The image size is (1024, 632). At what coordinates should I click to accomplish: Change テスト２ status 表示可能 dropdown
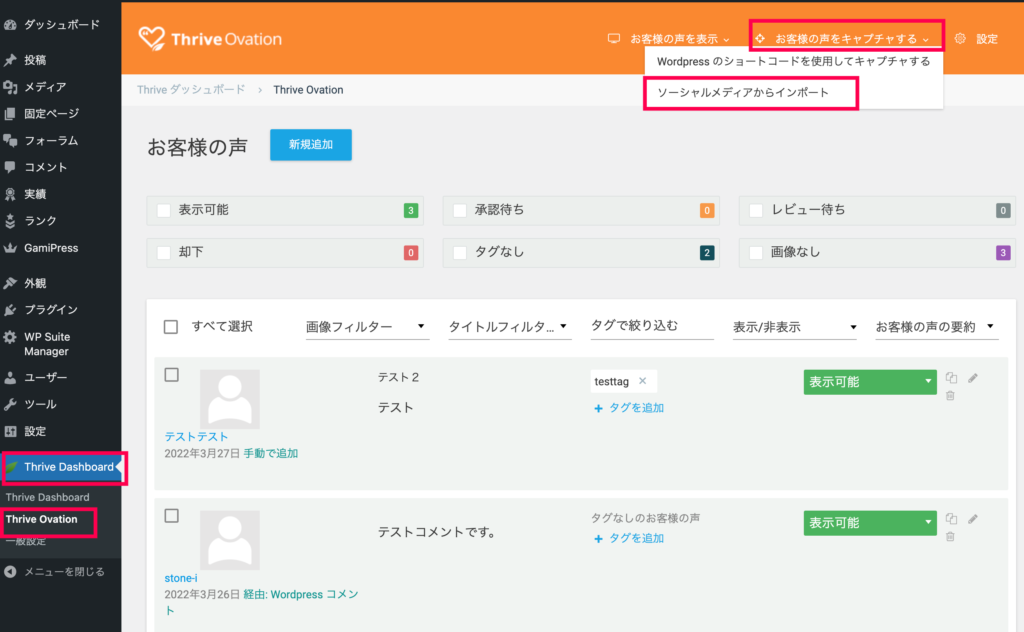coord(870,382)
